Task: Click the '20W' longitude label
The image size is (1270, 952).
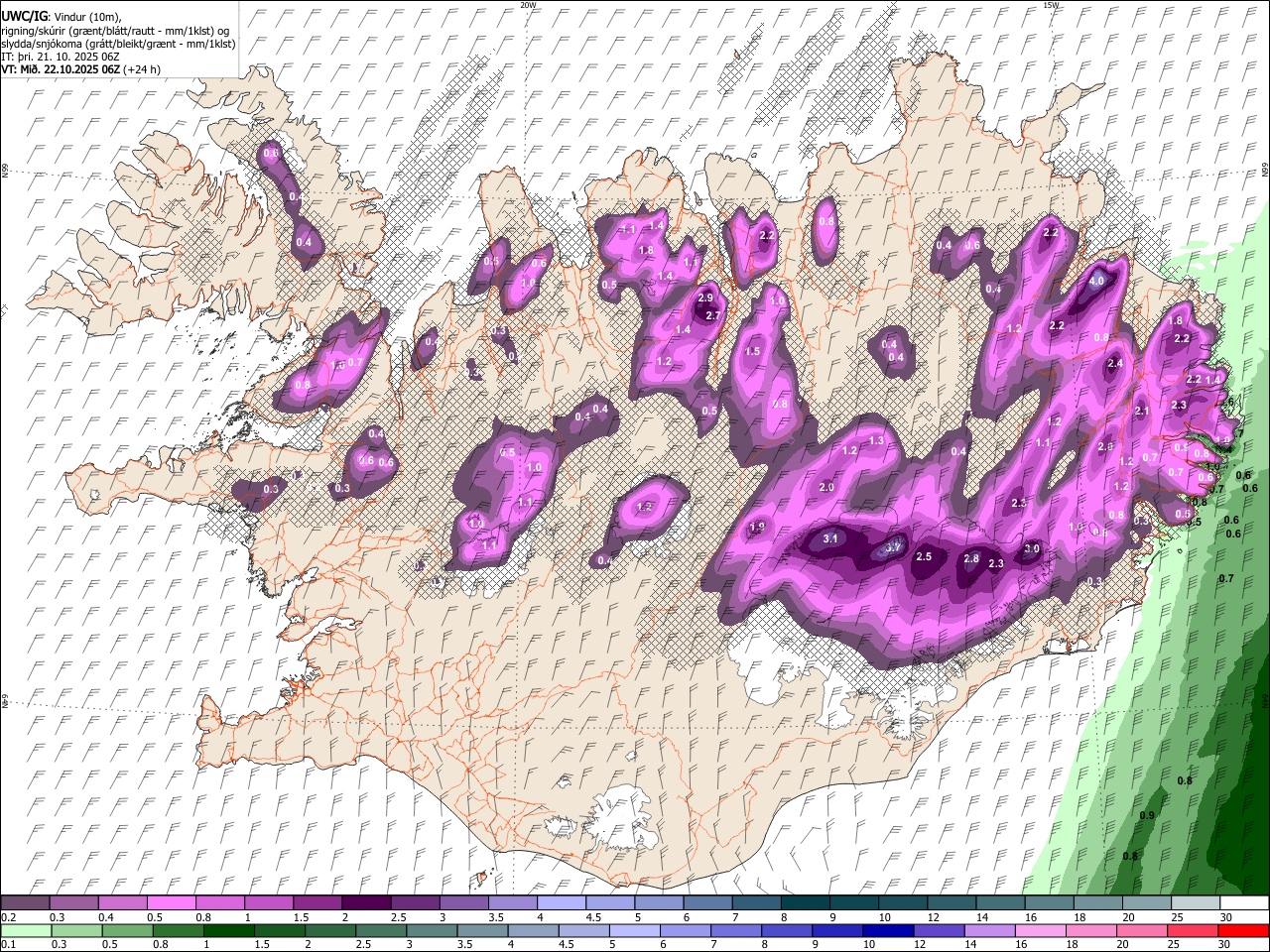Action: click(528, 5)
